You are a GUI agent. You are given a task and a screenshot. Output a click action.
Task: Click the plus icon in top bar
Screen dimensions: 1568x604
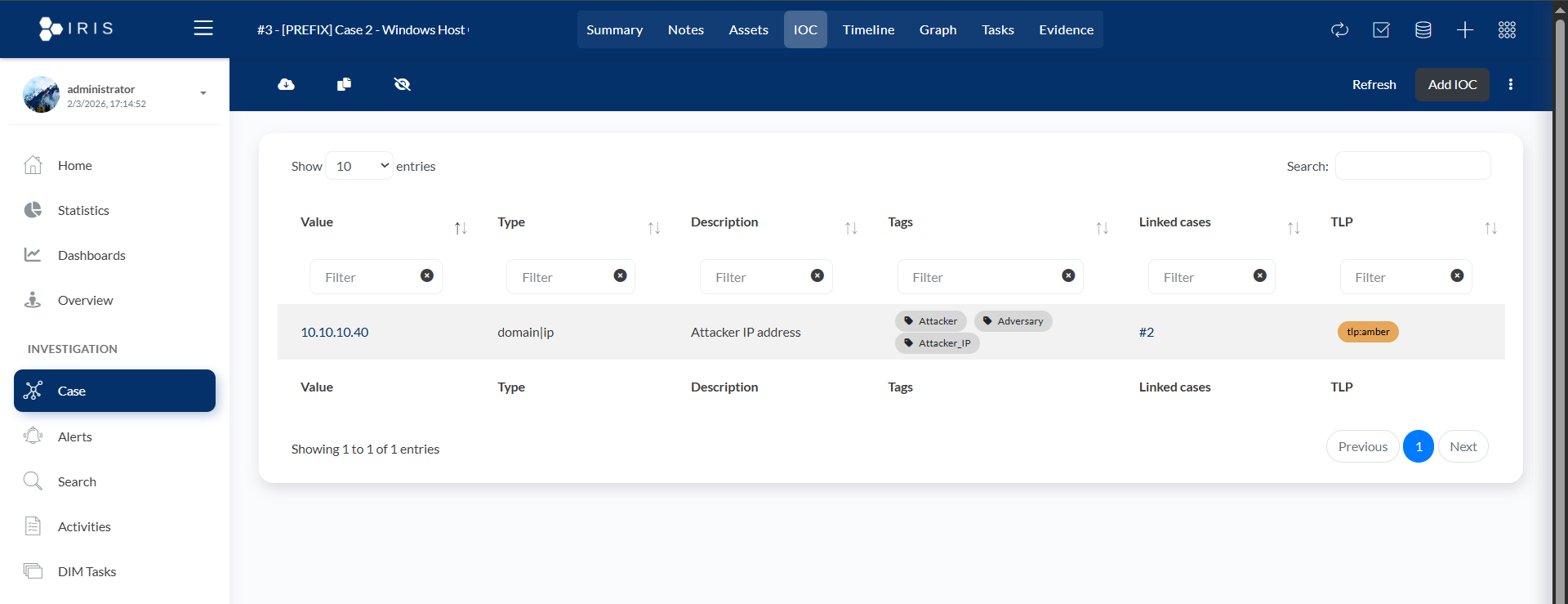pyautogui.click(x=1464, y=30)
